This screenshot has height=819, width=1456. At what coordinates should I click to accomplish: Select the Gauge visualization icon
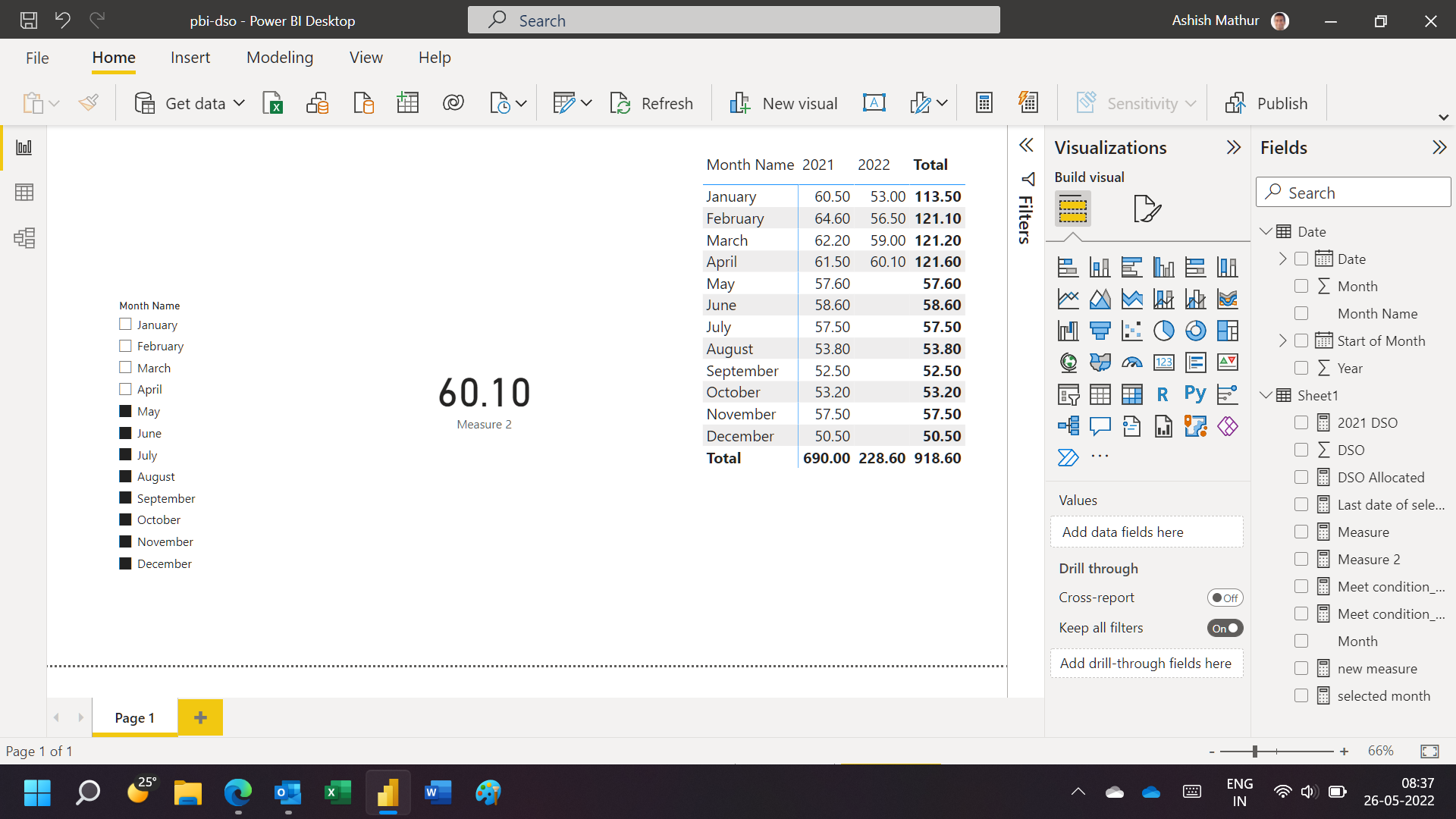[1131, 362]
